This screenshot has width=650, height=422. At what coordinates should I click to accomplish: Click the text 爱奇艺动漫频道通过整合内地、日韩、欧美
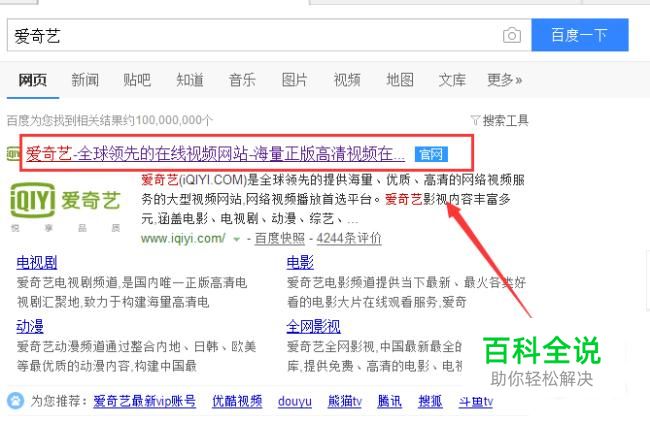click(x=136, y=346)
